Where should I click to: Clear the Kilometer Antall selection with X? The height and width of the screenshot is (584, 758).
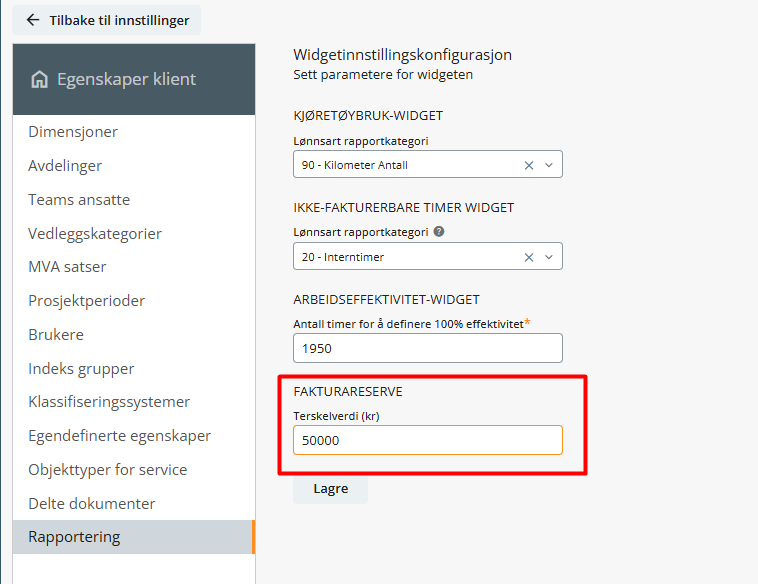coord(529,165)
